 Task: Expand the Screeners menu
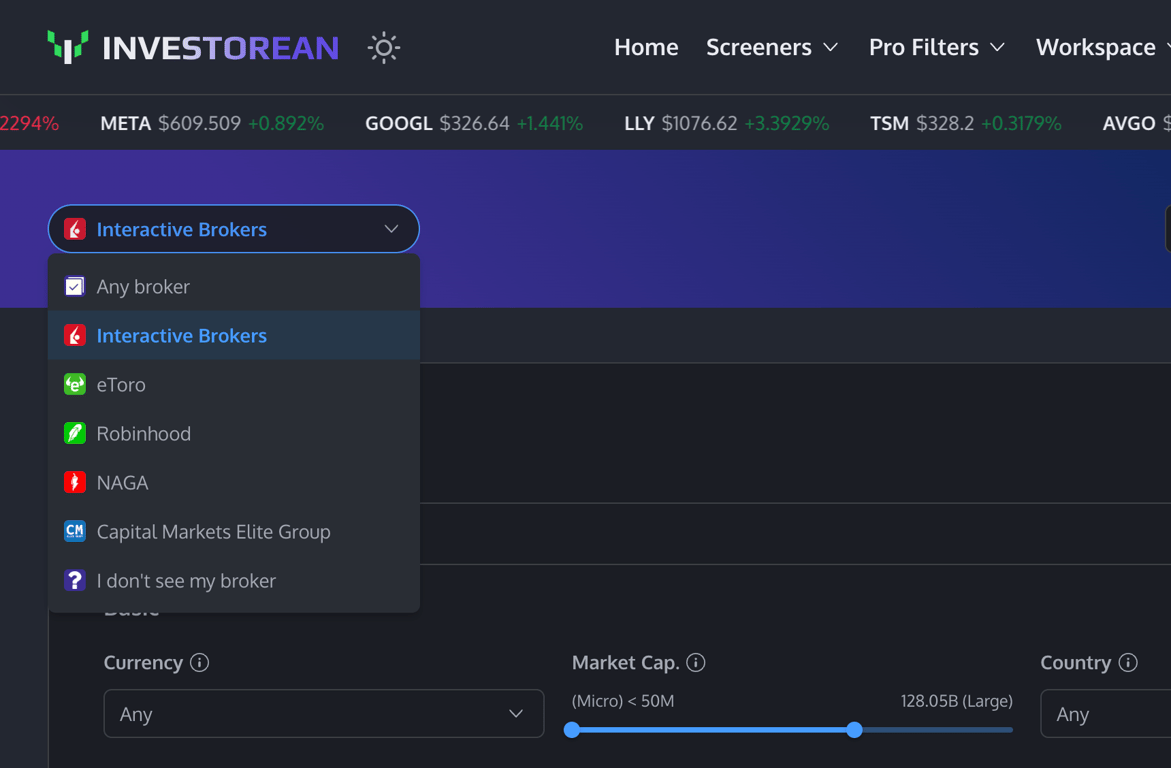pyautogui.click(x=772, y=48)
